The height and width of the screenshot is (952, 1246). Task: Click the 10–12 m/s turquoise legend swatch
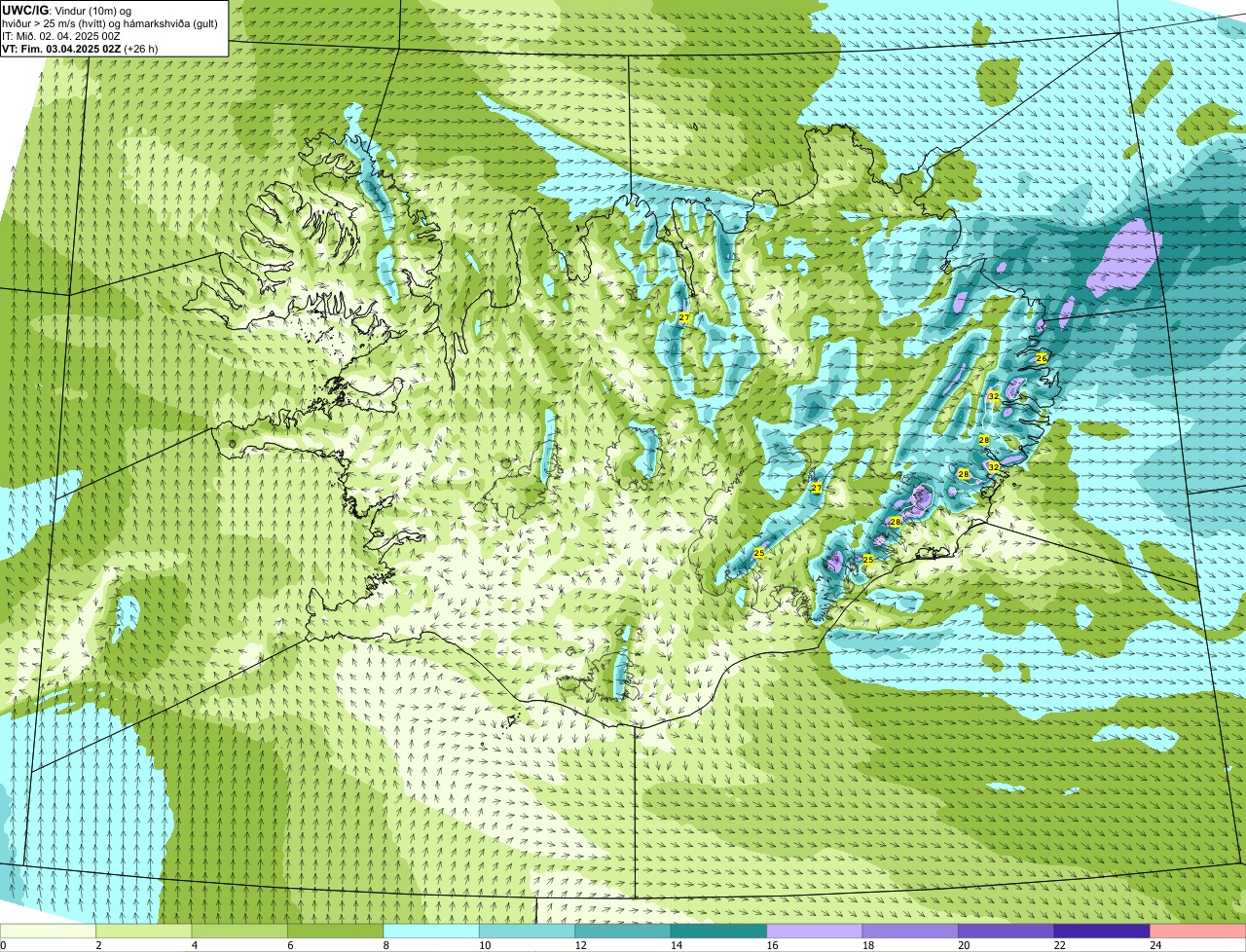coord(527,931)
